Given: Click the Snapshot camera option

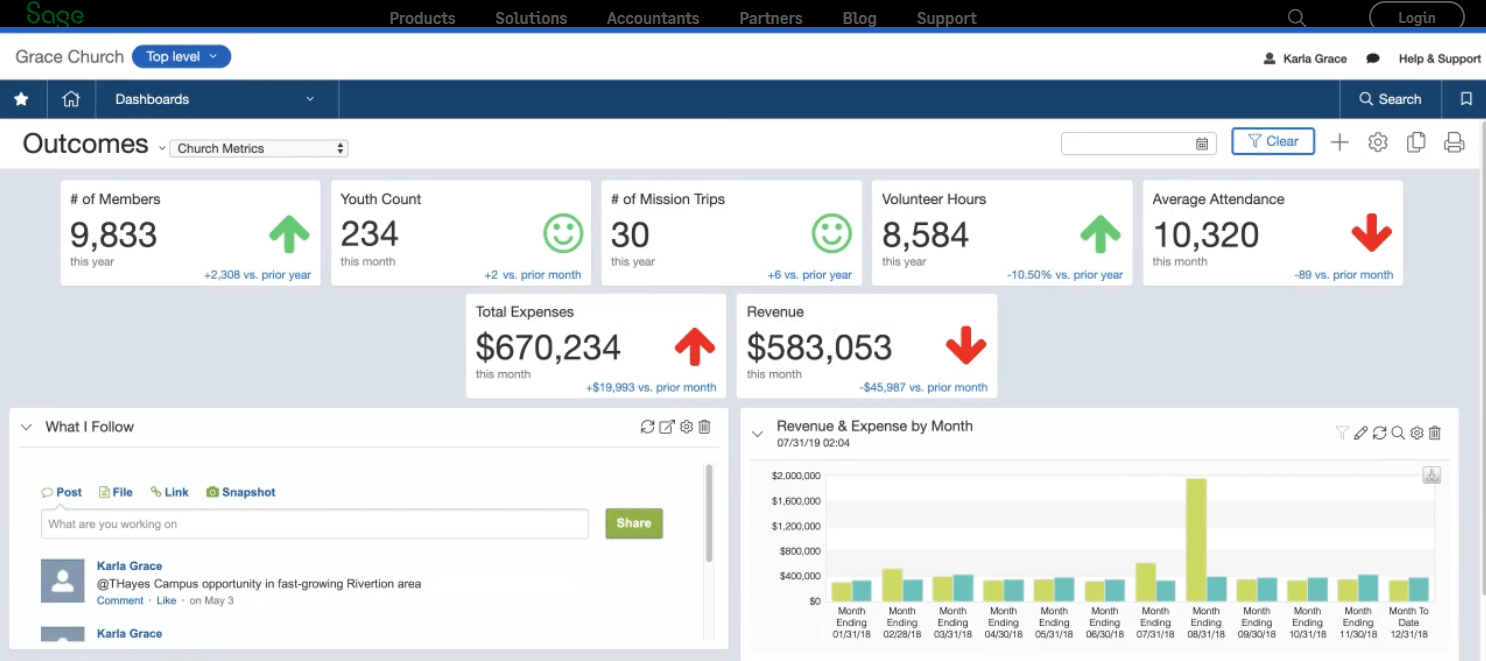Looking at the screenshot, I should 240,492.
